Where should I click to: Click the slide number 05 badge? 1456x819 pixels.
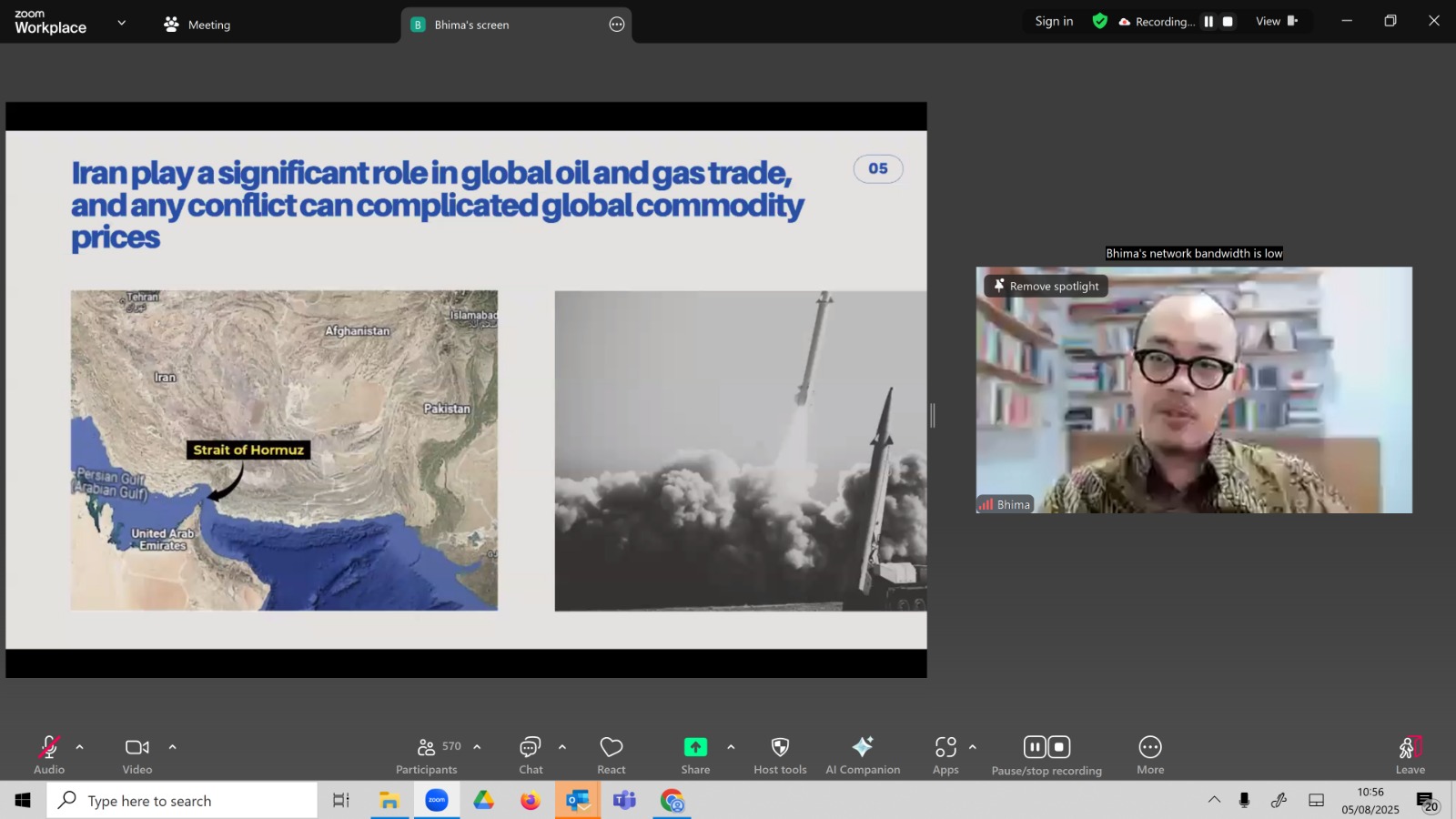tap(878, 168)
